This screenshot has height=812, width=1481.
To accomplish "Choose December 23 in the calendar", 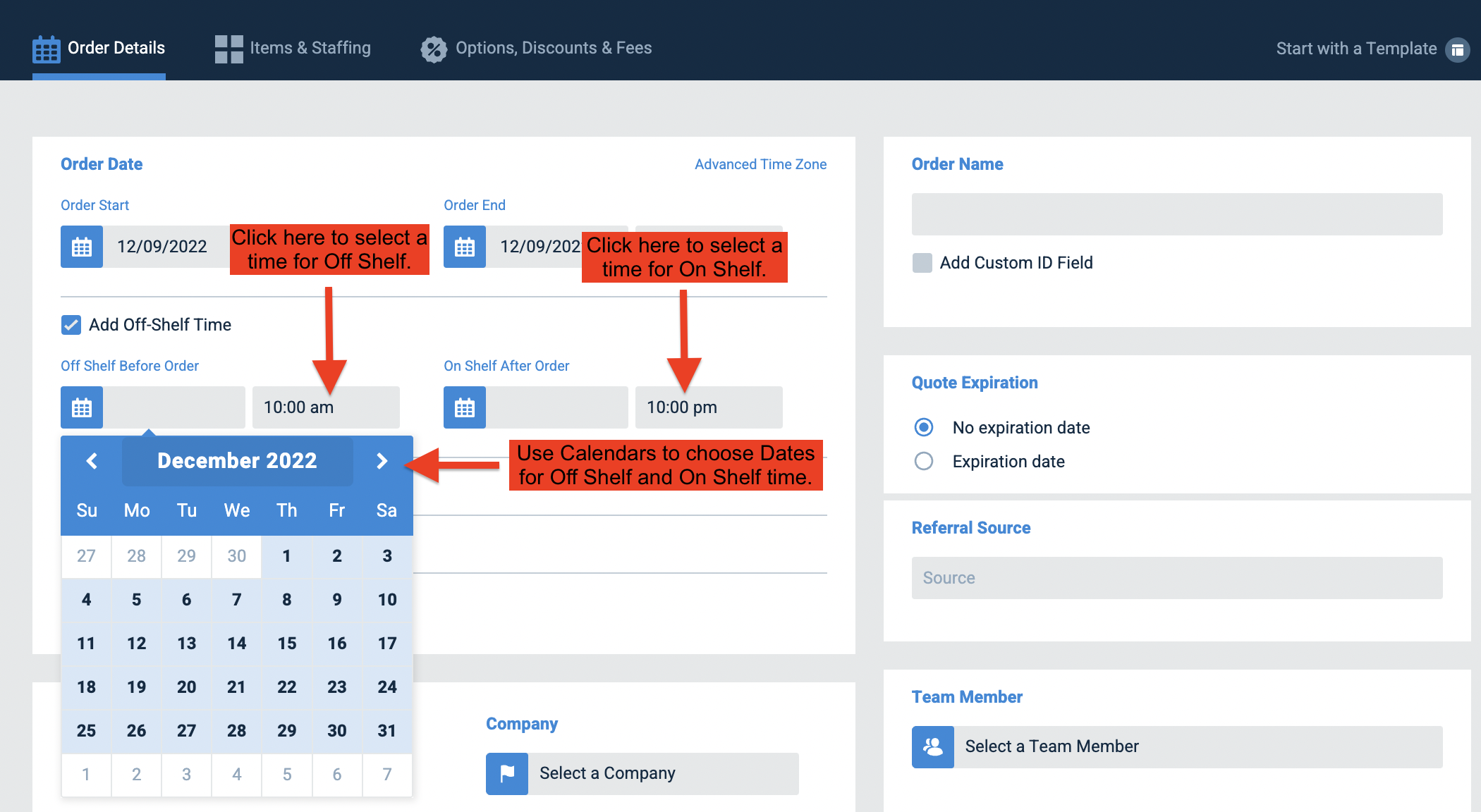I will [337, 687].
